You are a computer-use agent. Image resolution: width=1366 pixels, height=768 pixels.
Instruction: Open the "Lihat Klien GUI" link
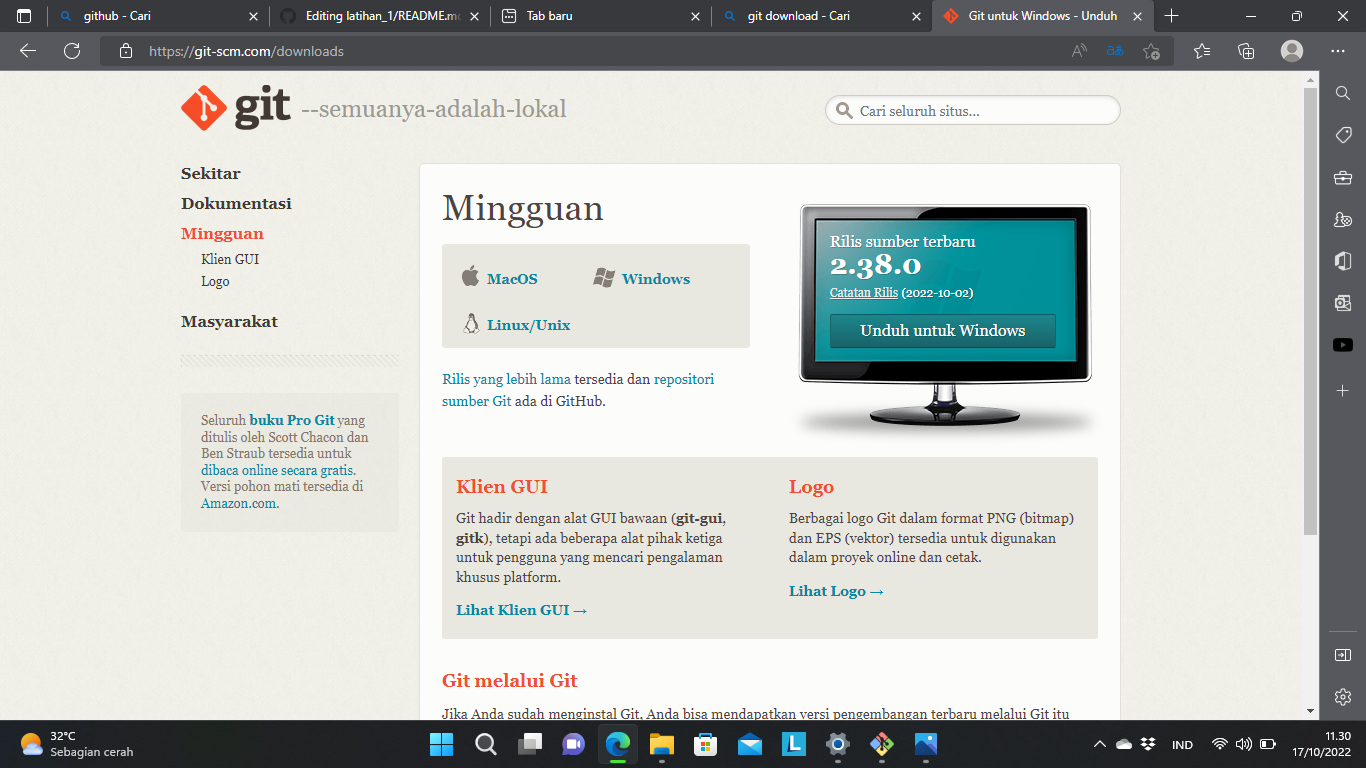[x=515, y=609]
